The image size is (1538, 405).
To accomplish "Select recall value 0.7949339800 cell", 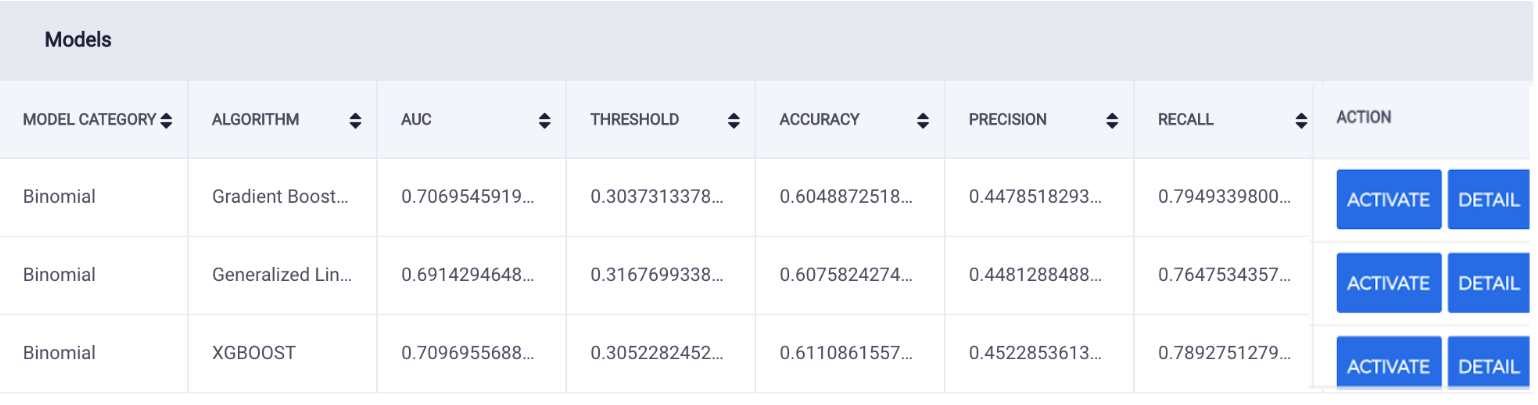I will (1224, 197).
